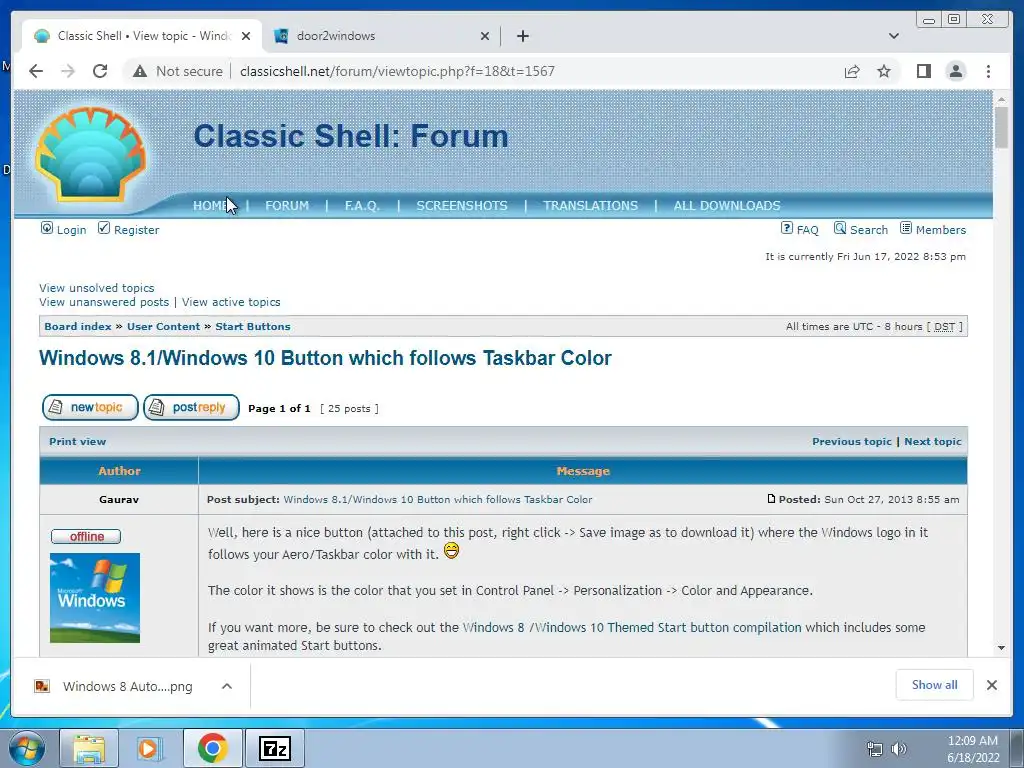Open the tab search chevron
1024x768 pixels.
pos(893,36)
